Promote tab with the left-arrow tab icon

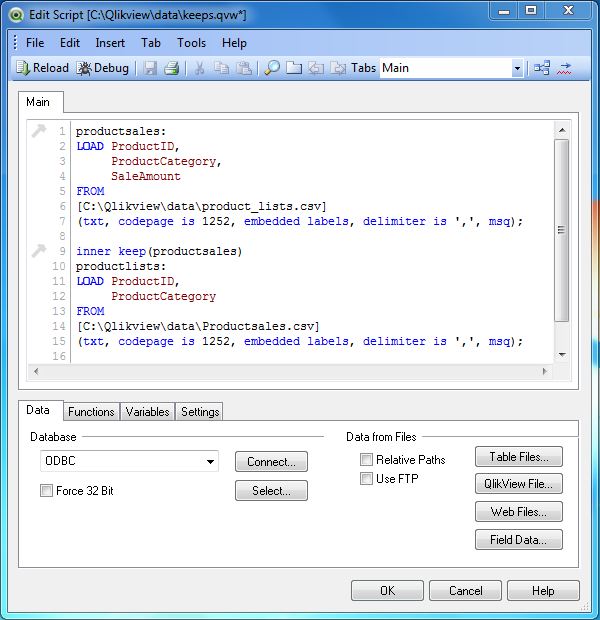pos(316,68)
